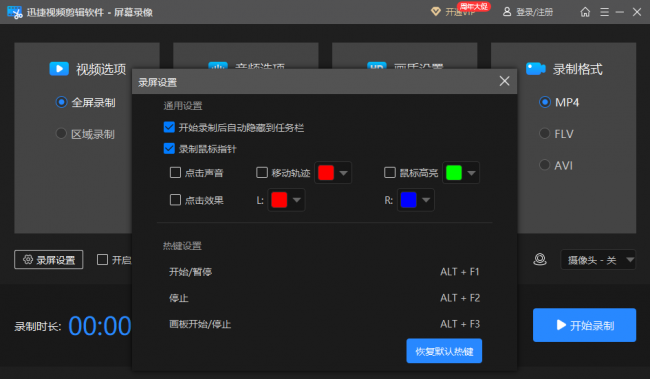Click the user login/register icon
The image size is (650, 379).
pyautogui.click(x=507, y=12)
